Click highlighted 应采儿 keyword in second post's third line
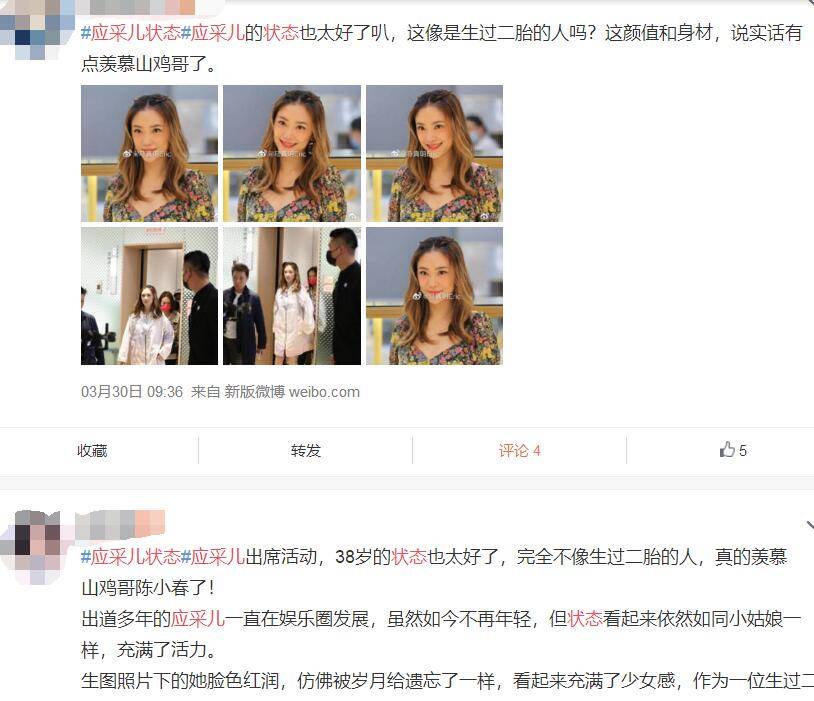The height and width of the screenshot is (701, 814). pos(198,618)
